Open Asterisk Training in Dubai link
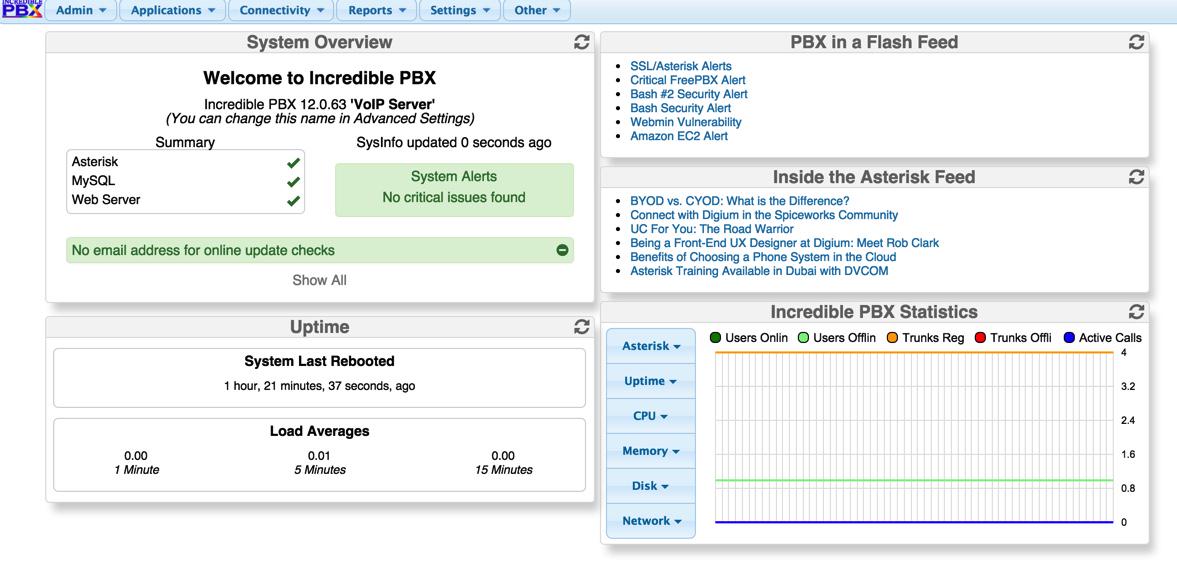1177x565 pixels. tap(760, 271)
